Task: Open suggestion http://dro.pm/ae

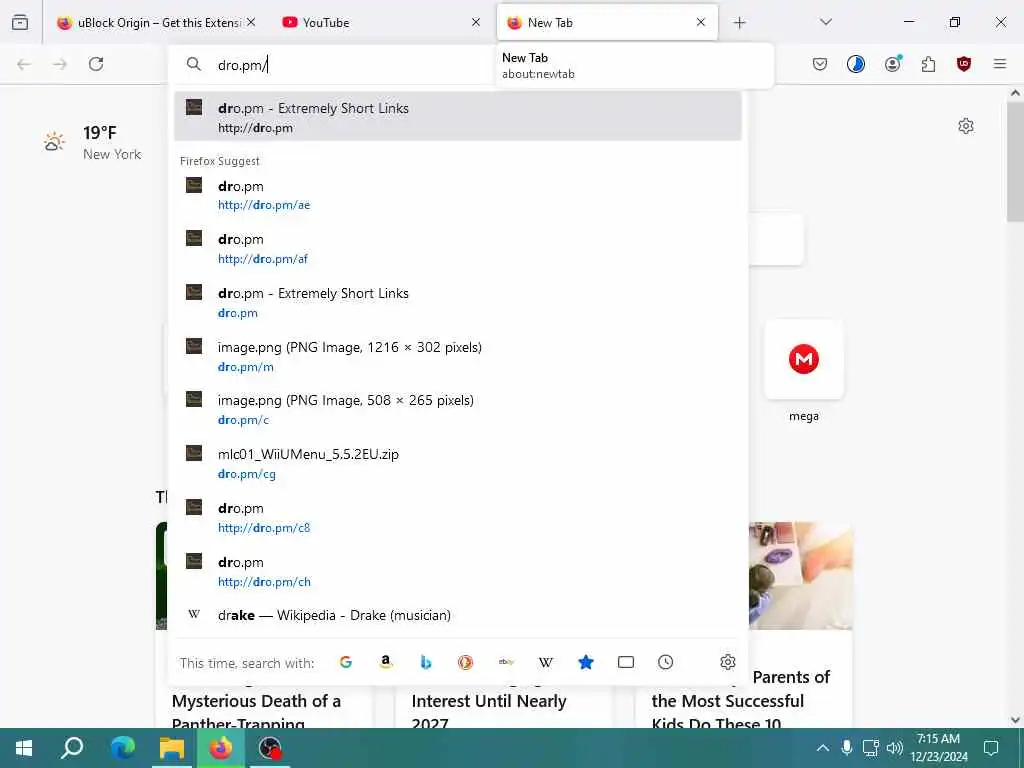Action: click(x=457, y=195)
